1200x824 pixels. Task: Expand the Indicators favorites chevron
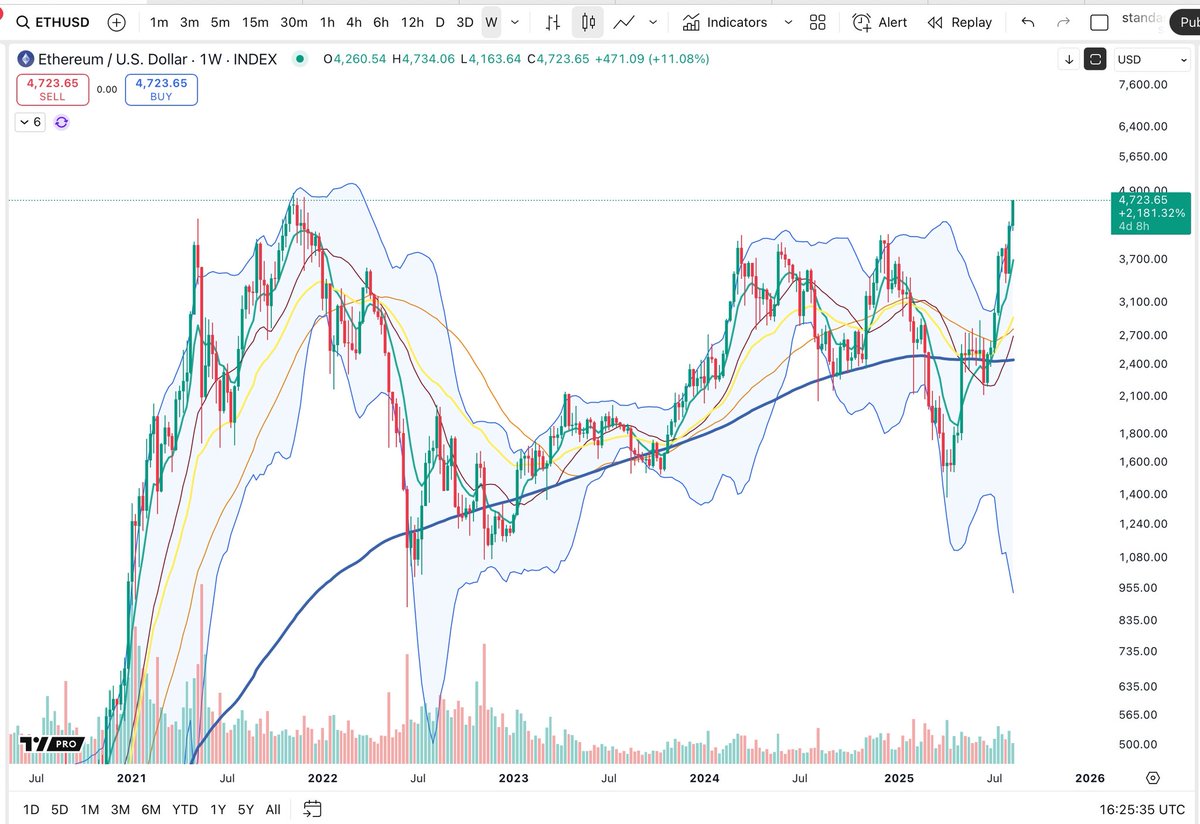788,22
